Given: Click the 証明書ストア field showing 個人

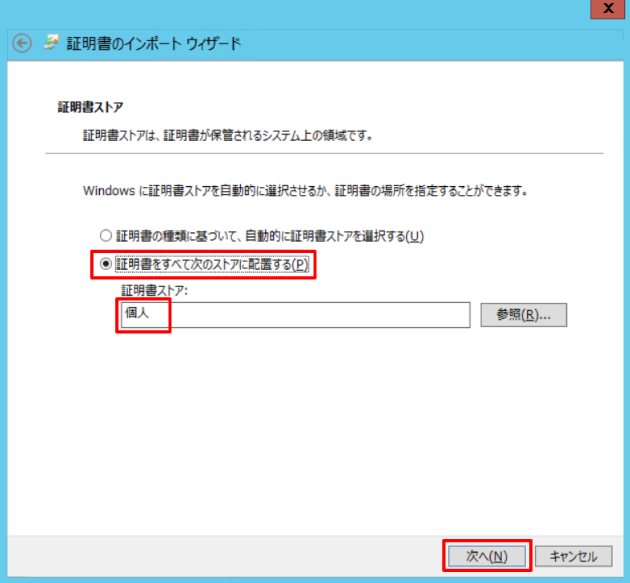Looking at the screenshot, I should coord(295,315).
